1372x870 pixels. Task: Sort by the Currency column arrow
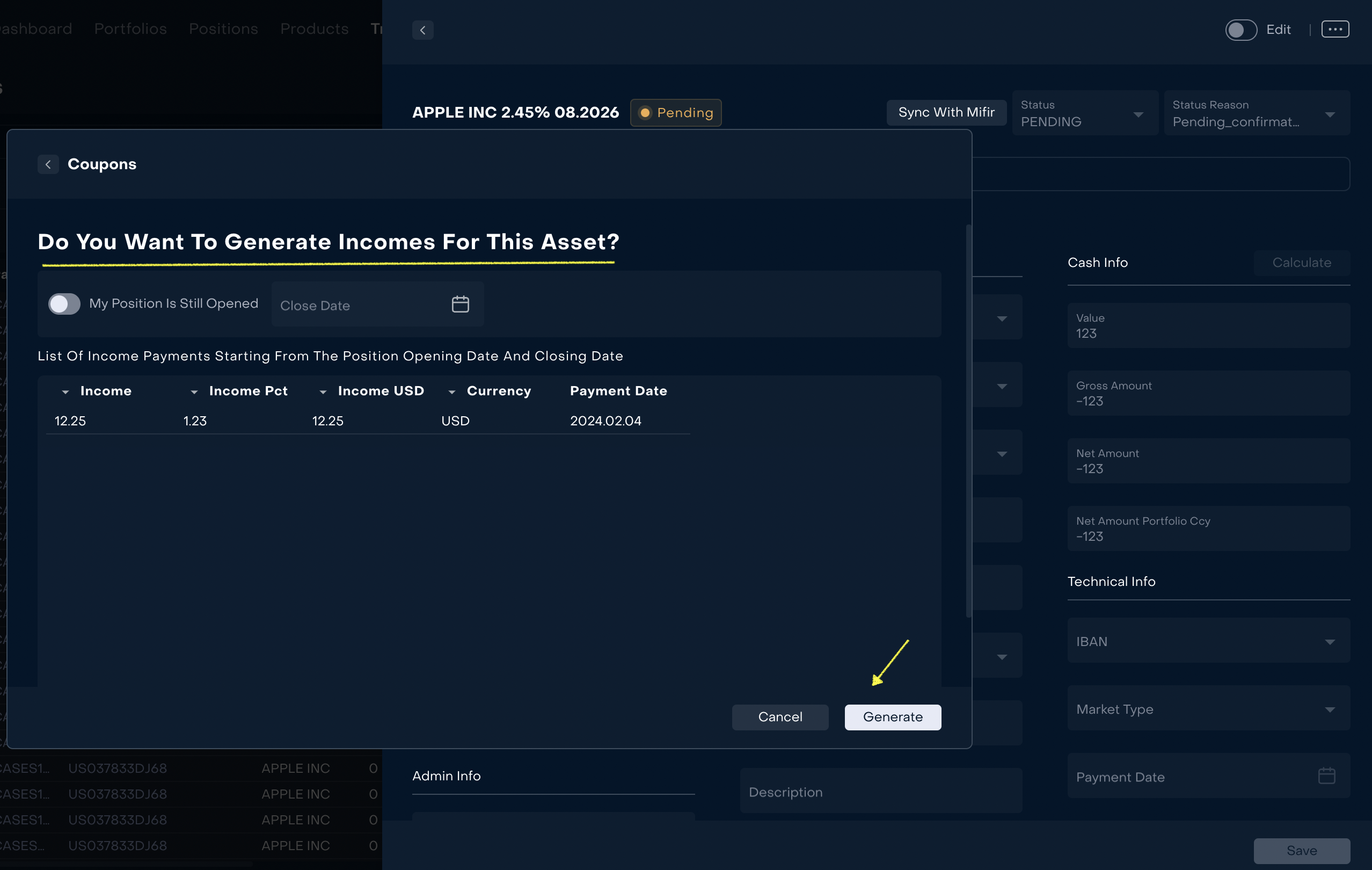[x=451, y=392]
